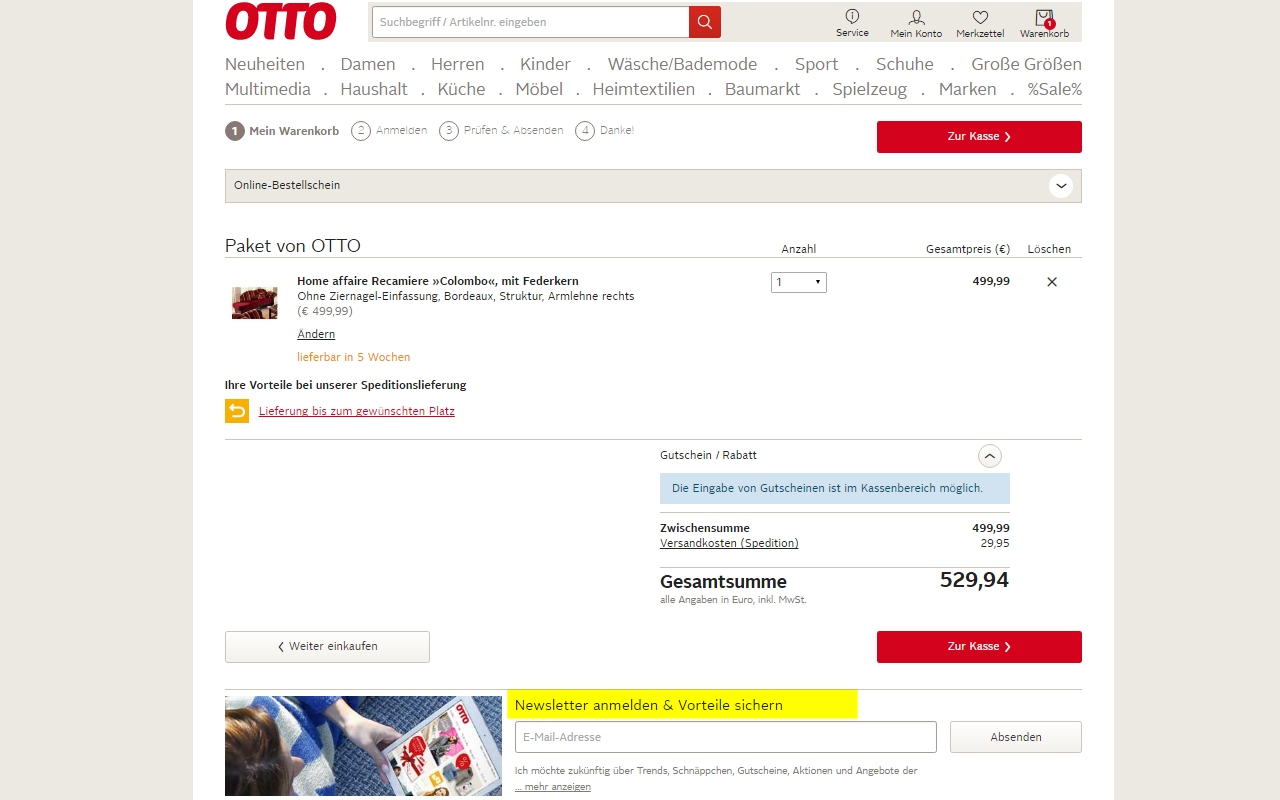This screenshot has height=800, width=1280.
Task: Open the Anzahl quantity dropdown
Action: point(799,282)
